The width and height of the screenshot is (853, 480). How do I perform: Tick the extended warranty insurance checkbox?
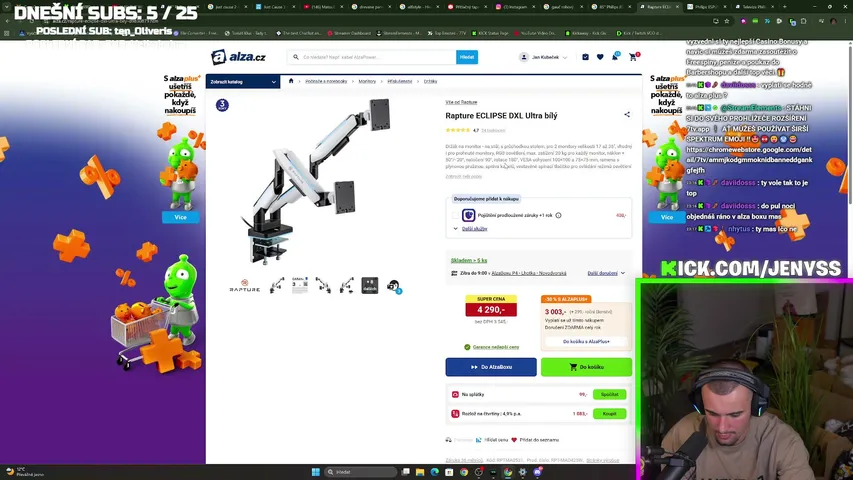click(455, 215)
